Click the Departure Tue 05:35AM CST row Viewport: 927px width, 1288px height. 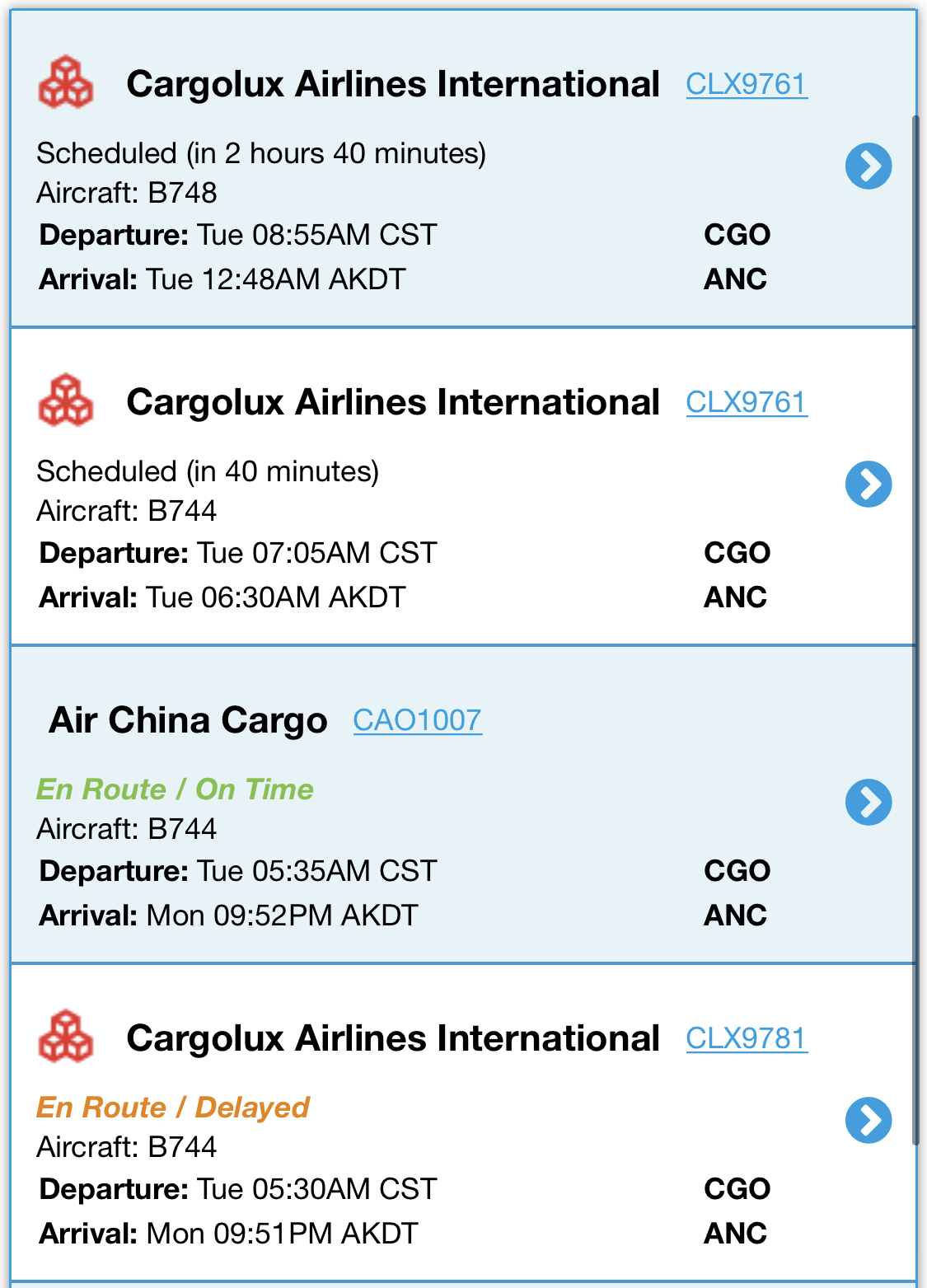tap(238, 871)
